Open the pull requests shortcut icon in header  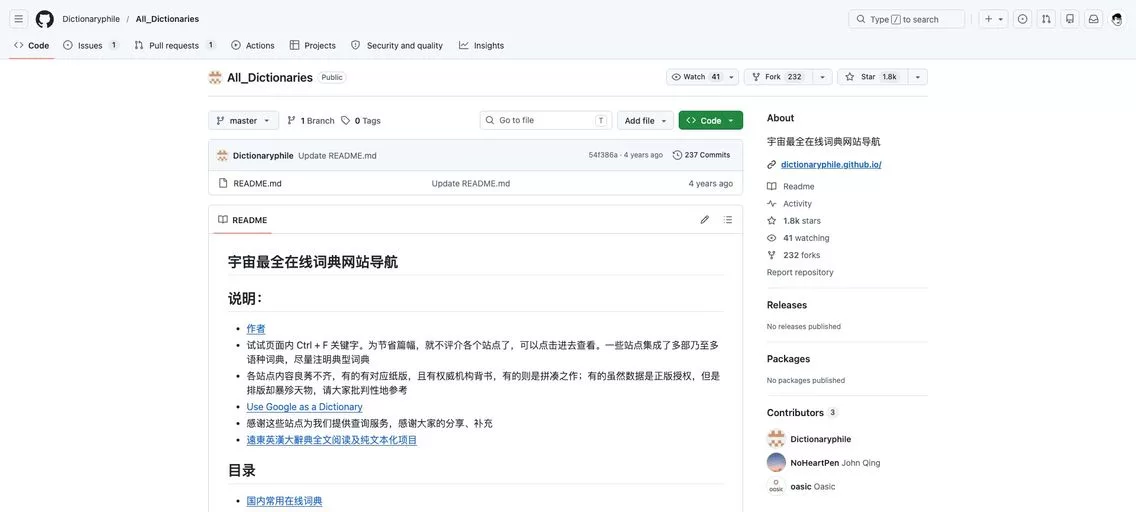[x=1046, y=20]
